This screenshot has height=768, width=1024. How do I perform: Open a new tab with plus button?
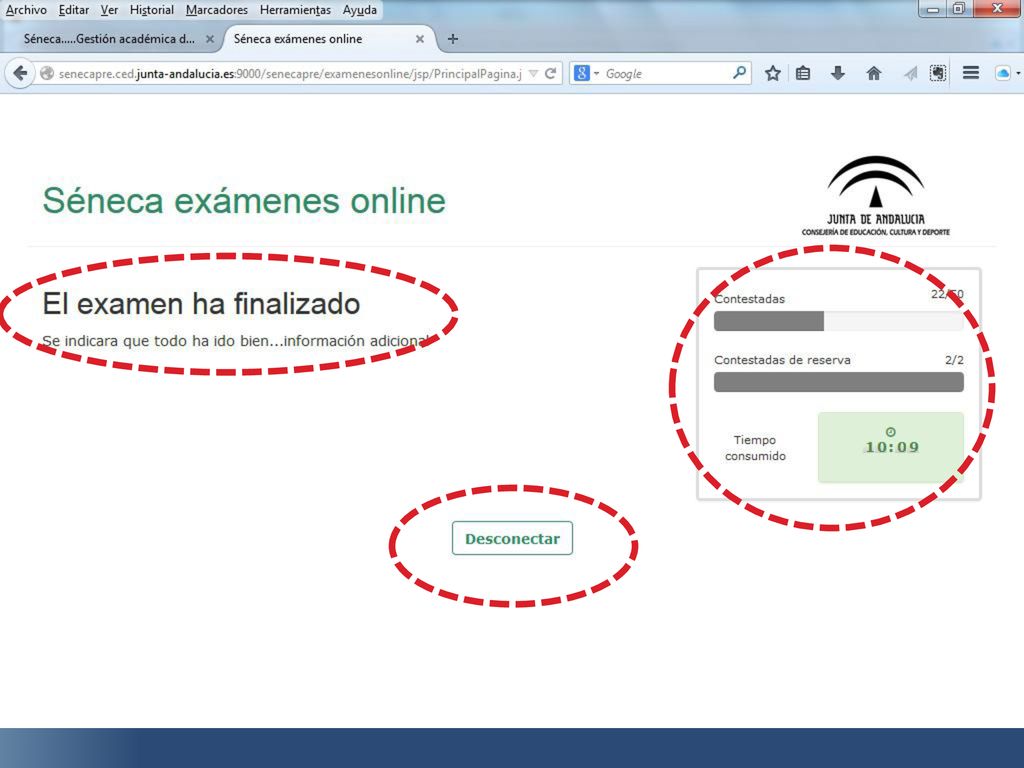pyautogui.click(x=453, y=39)
